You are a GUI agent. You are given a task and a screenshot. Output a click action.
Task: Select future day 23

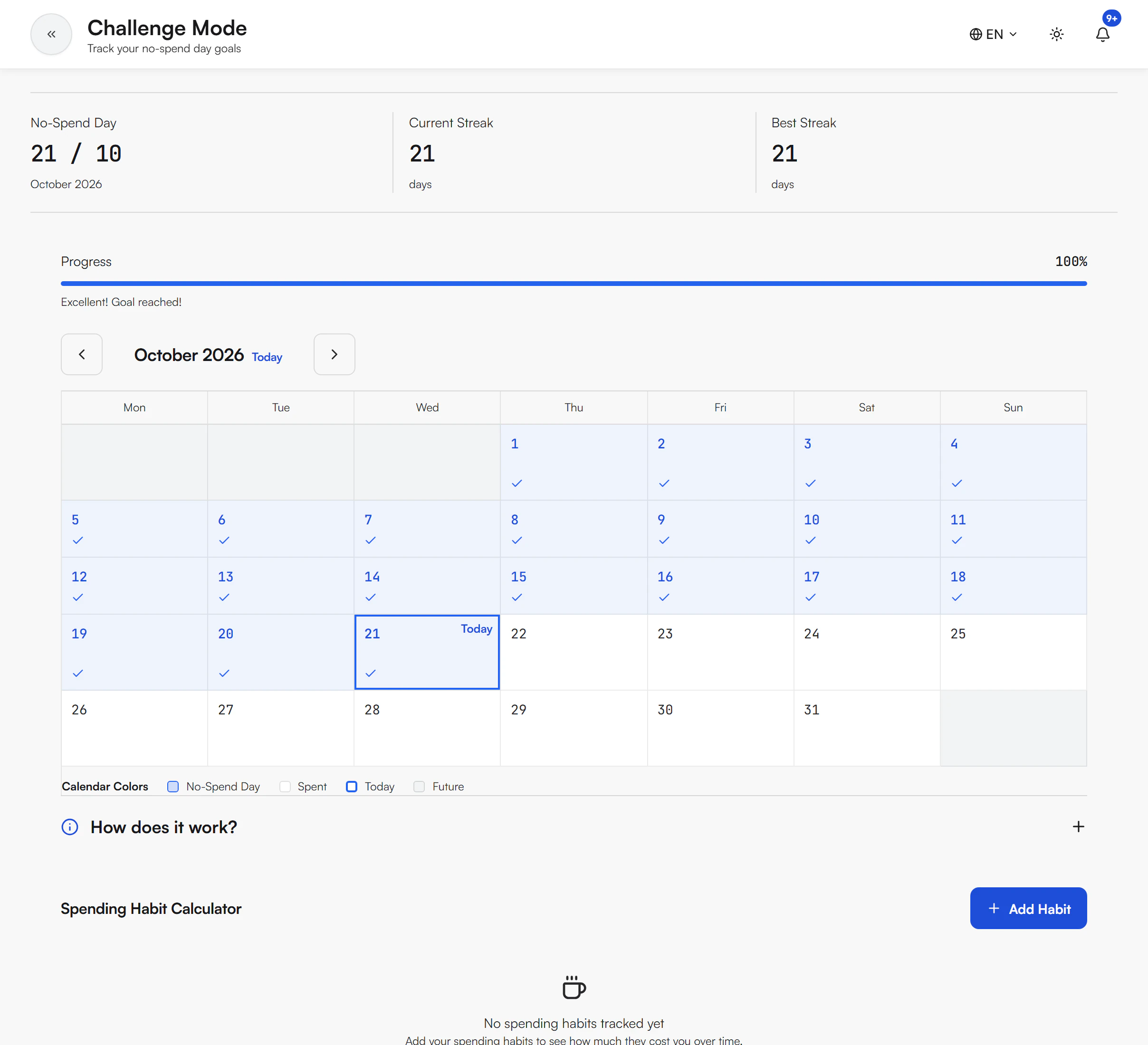click(x=720, y=652)
